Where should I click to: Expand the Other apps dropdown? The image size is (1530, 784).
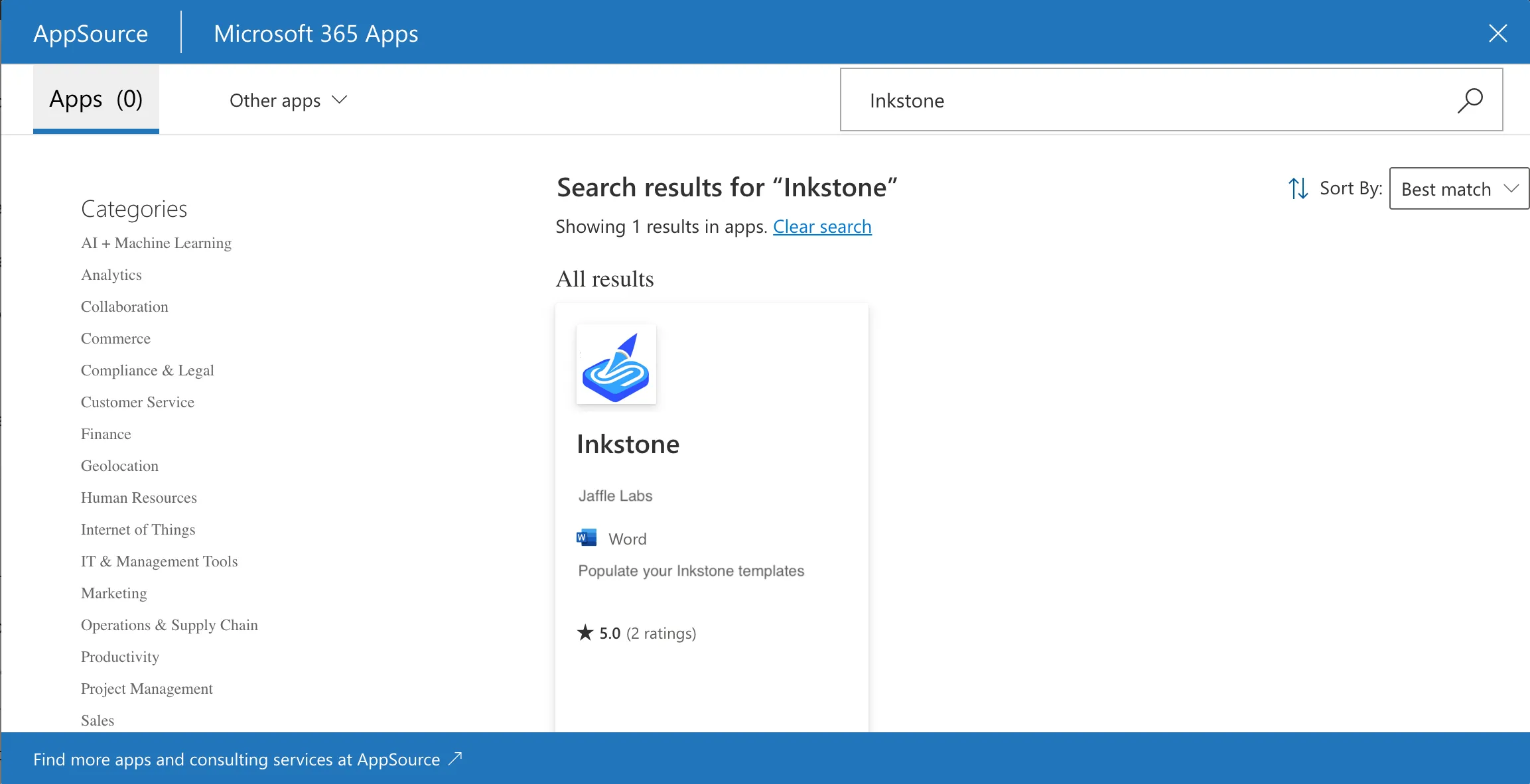[288, 100]
